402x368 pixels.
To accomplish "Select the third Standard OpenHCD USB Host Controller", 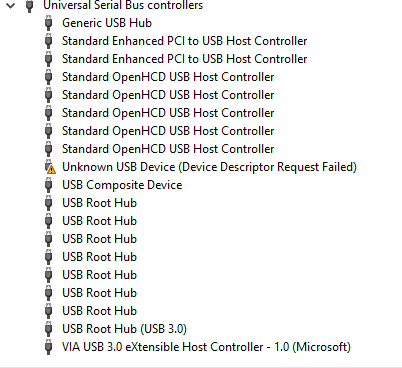I will (x=168, y=113).
